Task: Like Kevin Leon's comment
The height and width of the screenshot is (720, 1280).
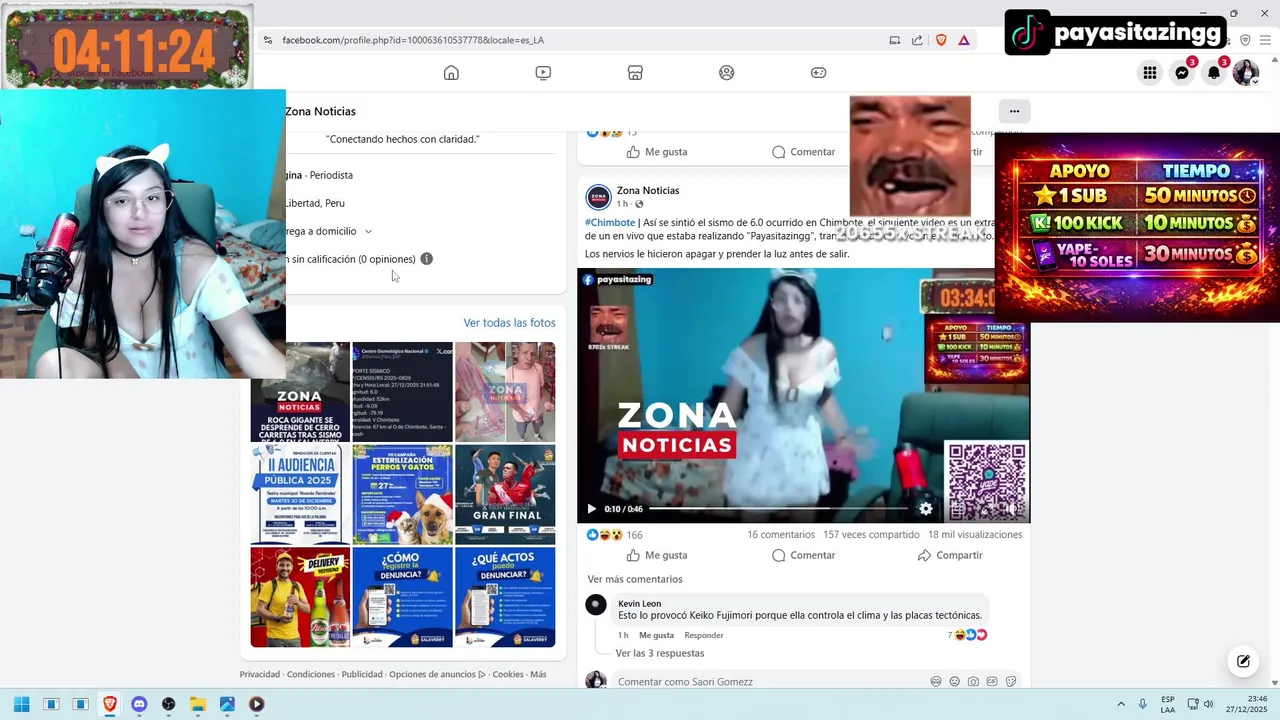Action: 656,635
